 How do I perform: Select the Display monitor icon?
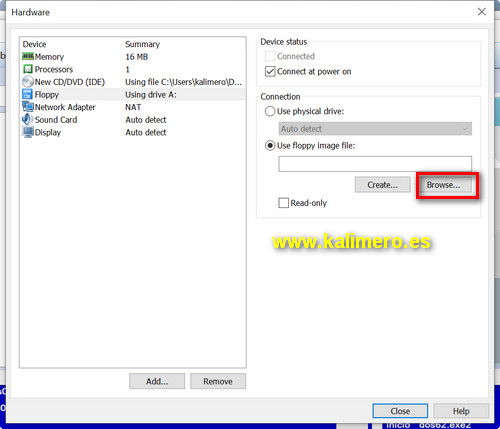click(28, 132)
